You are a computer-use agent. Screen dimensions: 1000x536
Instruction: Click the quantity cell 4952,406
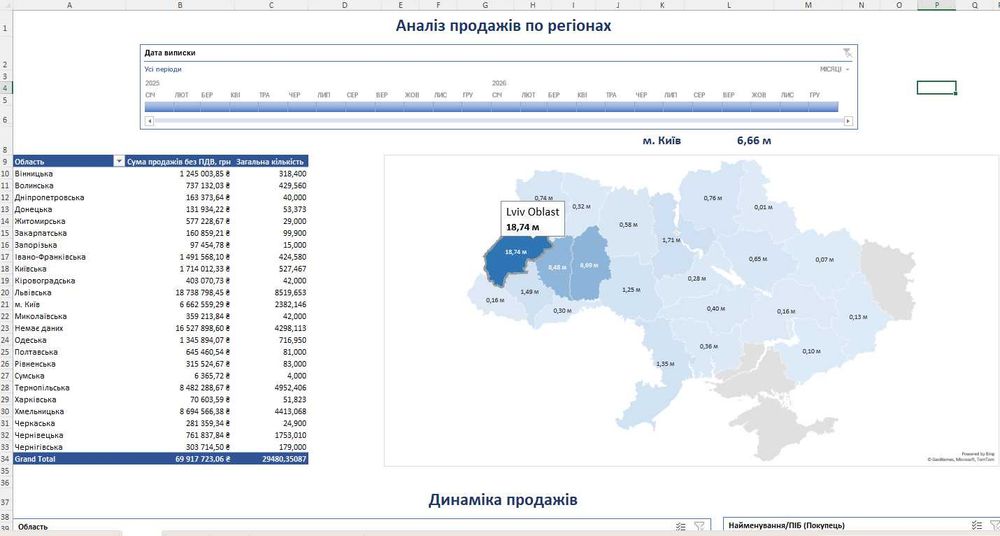pyautogui.click(x=290, y=388)
